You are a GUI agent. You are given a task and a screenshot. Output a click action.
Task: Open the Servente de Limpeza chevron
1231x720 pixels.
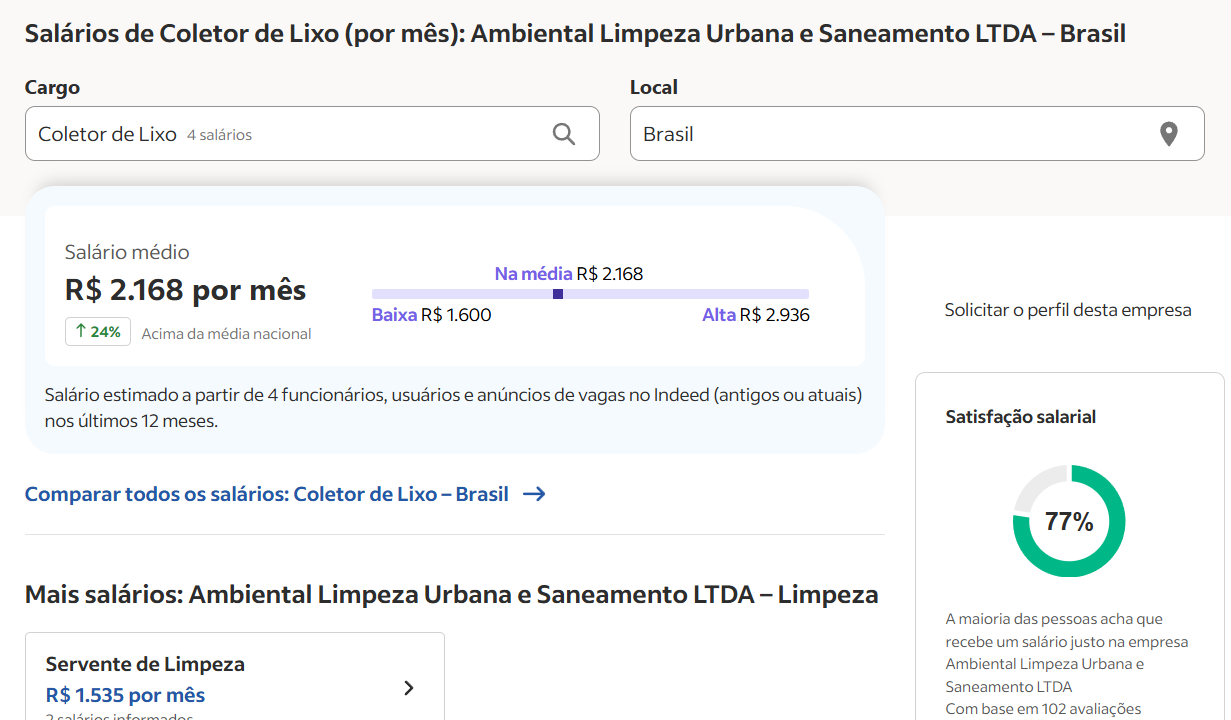408,688
